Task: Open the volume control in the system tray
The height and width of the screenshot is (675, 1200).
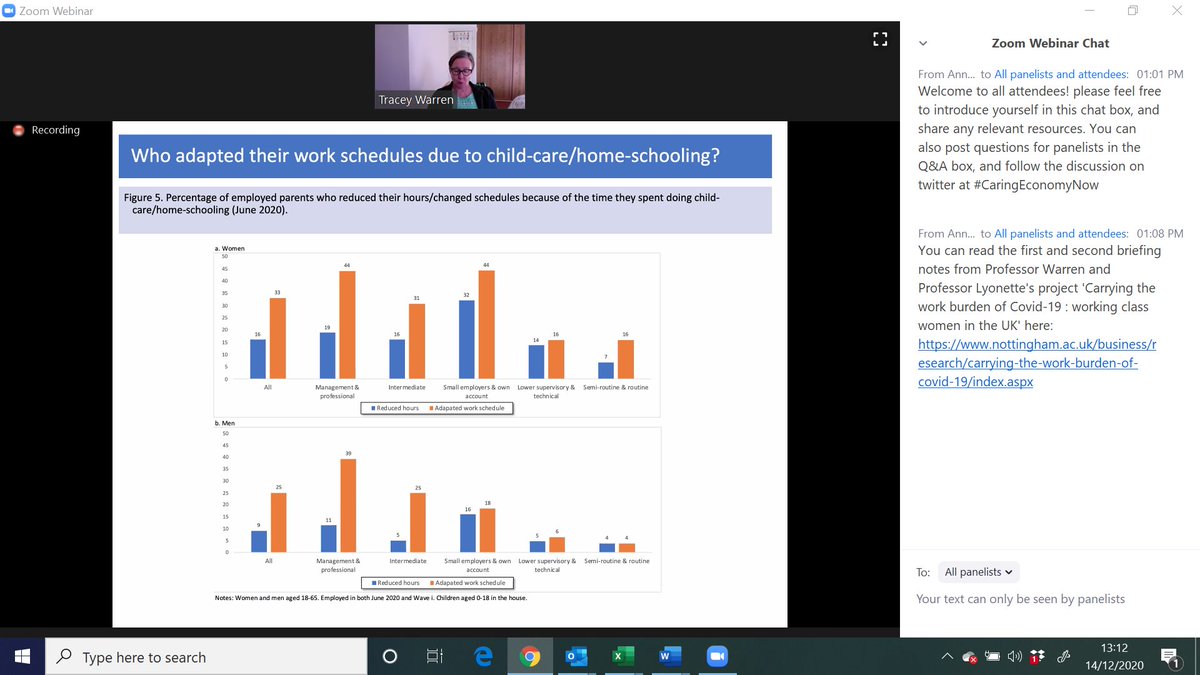Action: tap(1014, 657)
